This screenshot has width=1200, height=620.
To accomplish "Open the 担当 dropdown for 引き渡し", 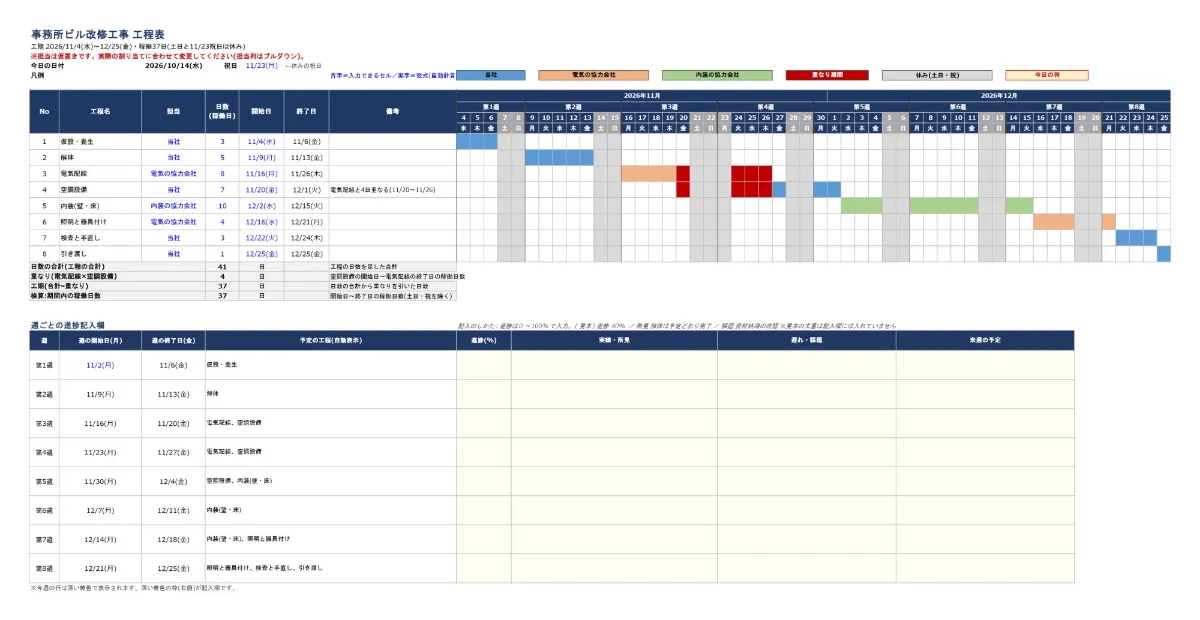I will pos(174,253).
